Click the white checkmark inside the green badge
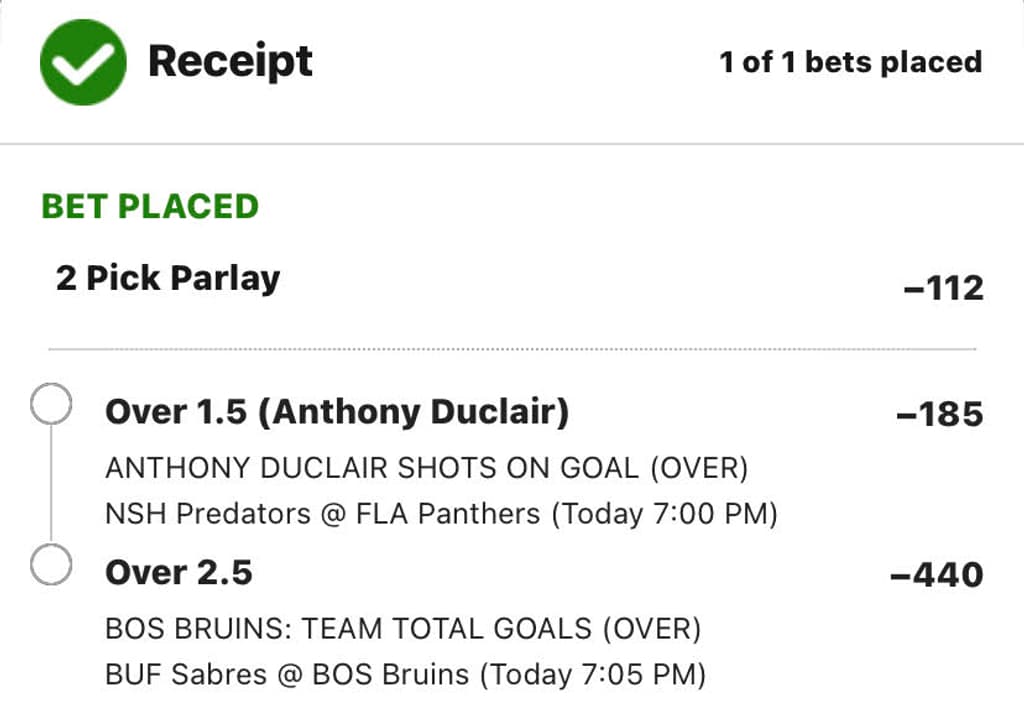Image resolution: width=1024 pixels, height=726 pixels. point(82,62)
